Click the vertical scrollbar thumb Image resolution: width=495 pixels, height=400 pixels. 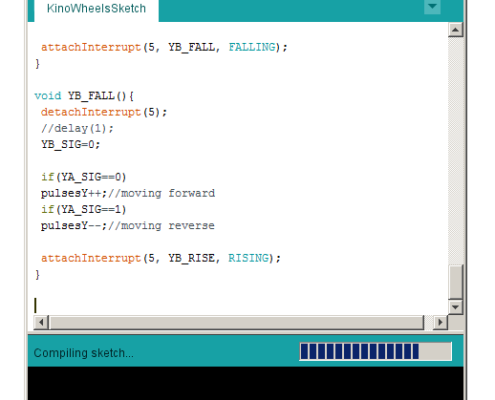(x=455, y=282)
